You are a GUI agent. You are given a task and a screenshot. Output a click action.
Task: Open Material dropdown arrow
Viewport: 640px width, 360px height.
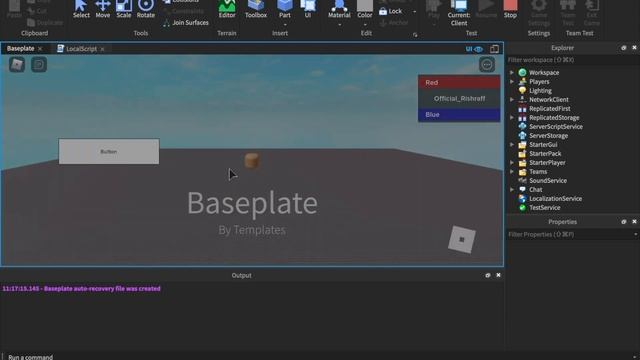click(339, 25)
